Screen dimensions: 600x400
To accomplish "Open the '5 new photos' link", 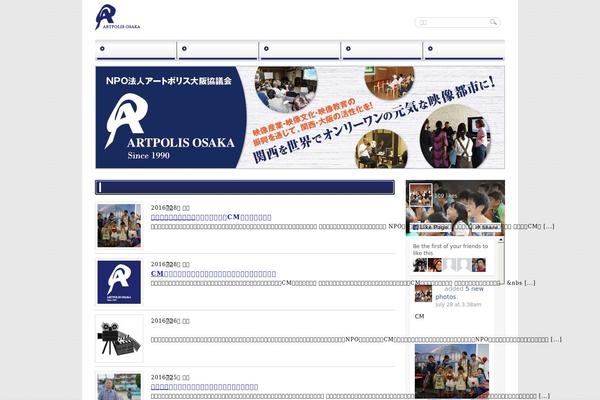I will [x=460, y=292].
